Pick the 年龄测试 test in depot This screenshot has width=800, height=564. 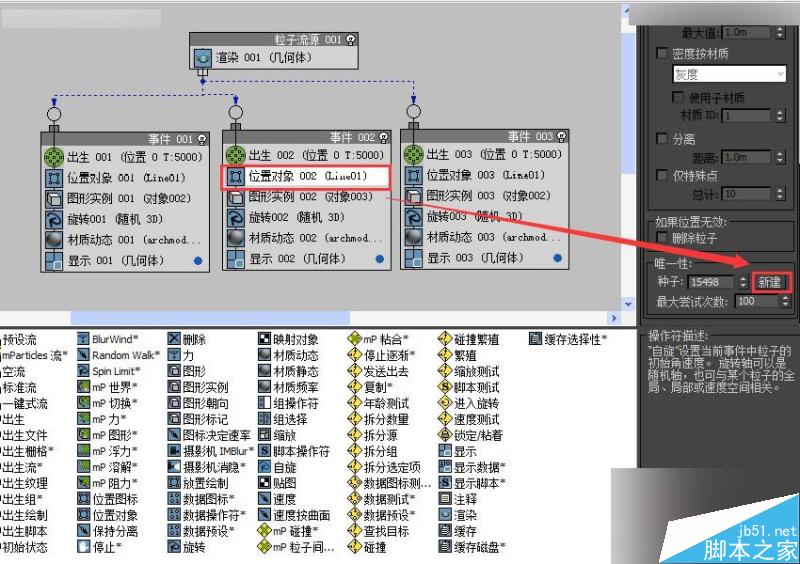pyautogui.click(x=378, y=403)
